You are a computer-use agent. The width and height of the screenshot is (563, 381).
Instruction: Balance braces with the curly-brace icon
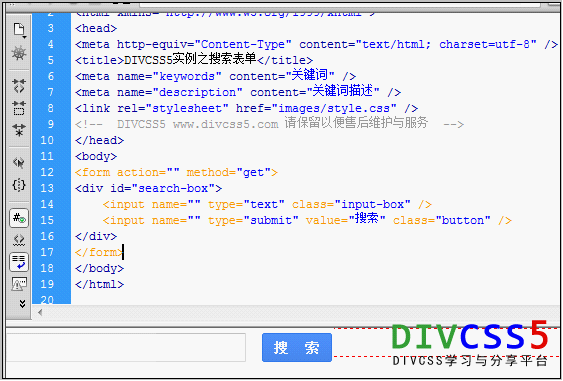[x=19, y=185]
